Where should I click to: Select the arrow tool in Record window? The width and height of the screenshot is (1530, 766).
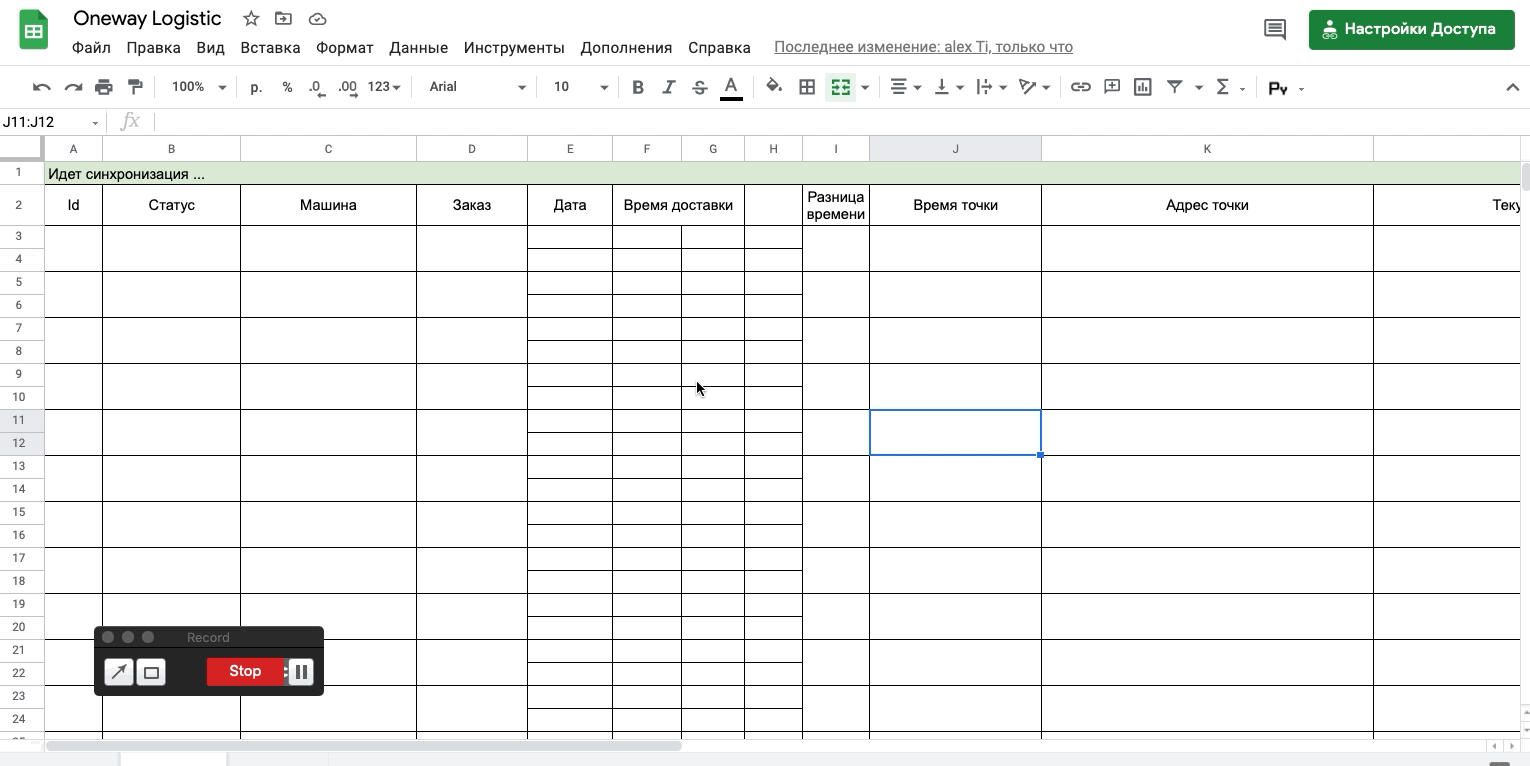[x=119, y=672]
